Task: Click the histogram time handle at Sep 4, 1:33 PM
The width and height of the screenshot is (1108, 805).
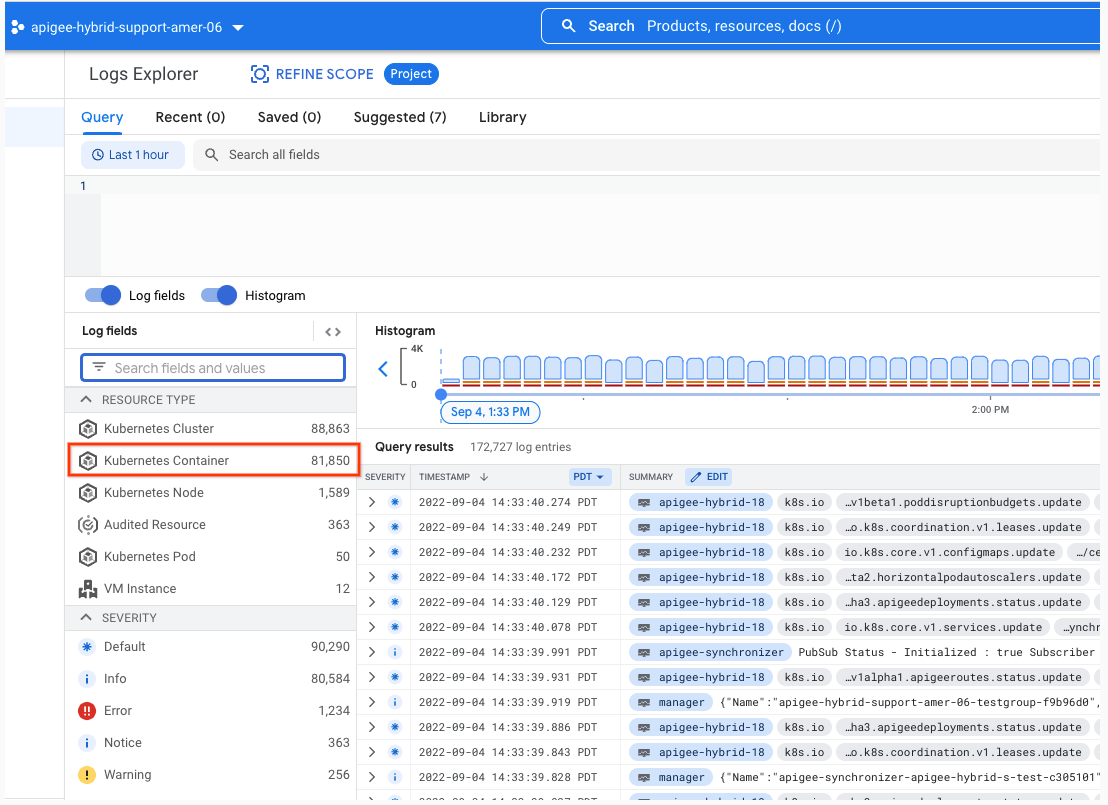Action: pos(441,395)
